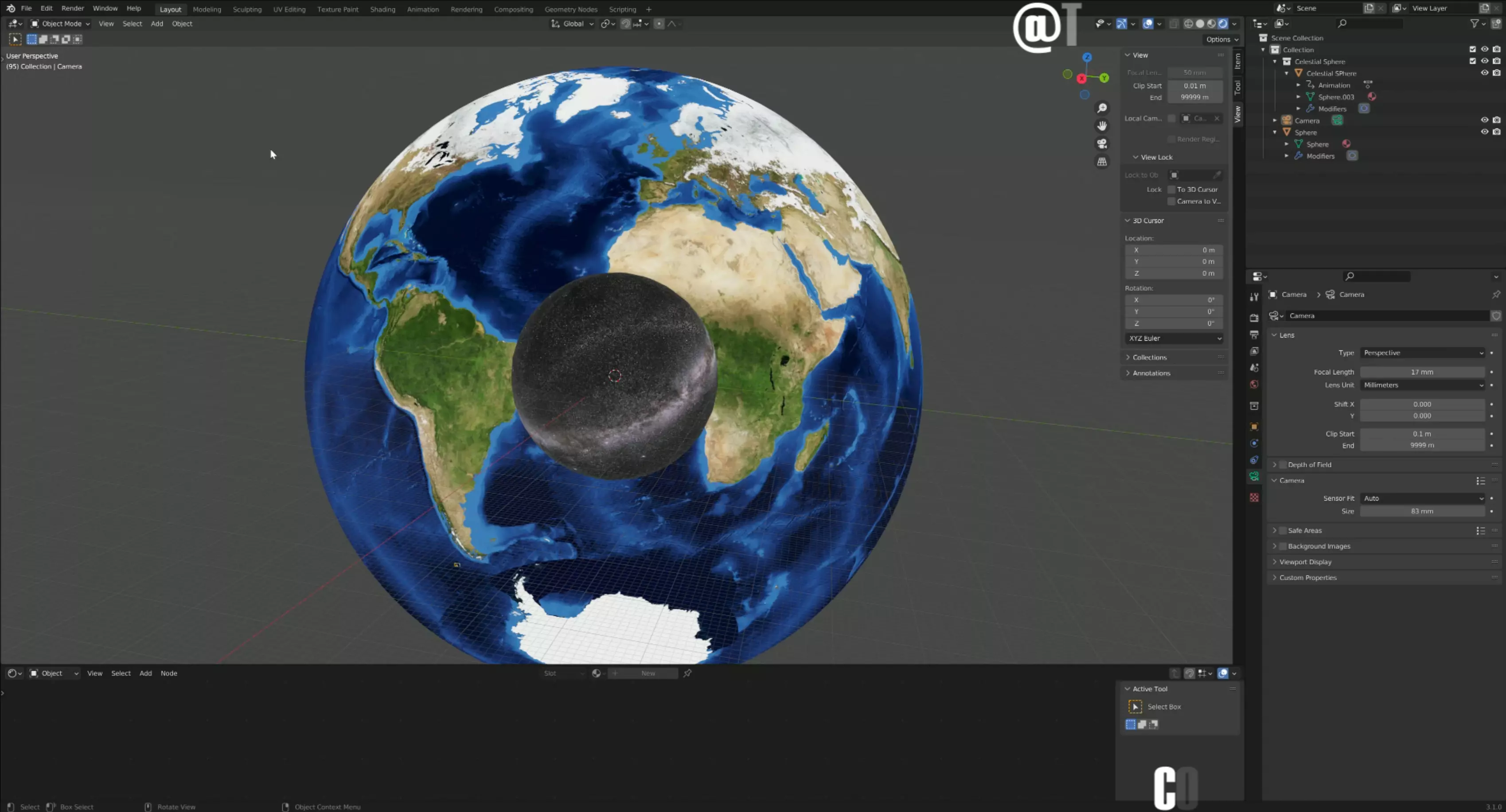
Task: Open the Render menu
Action: pos(73,8)
